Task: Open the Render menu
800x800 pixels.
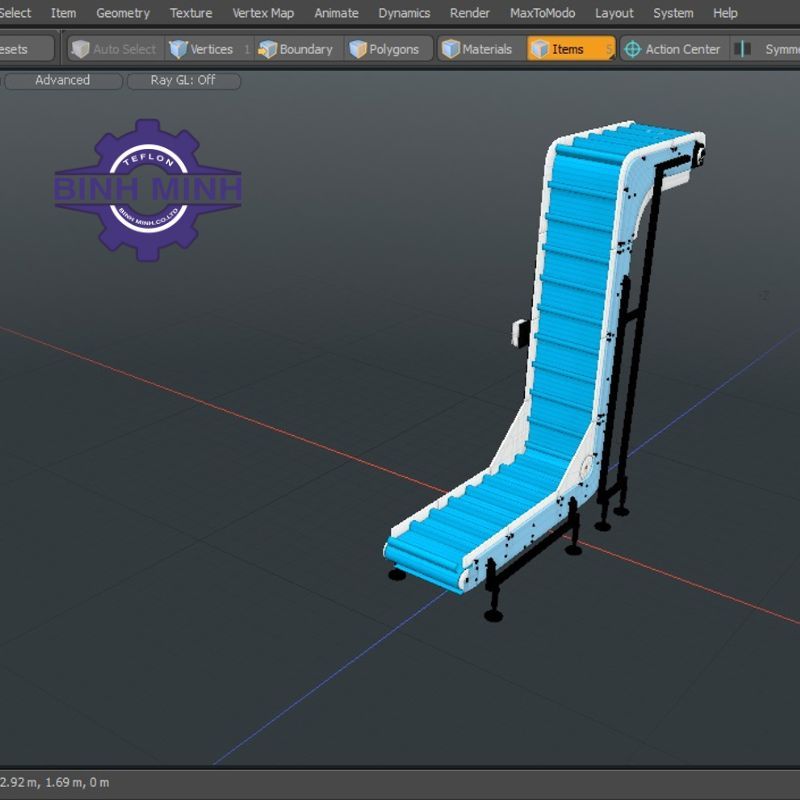Action: click(470, 13)
